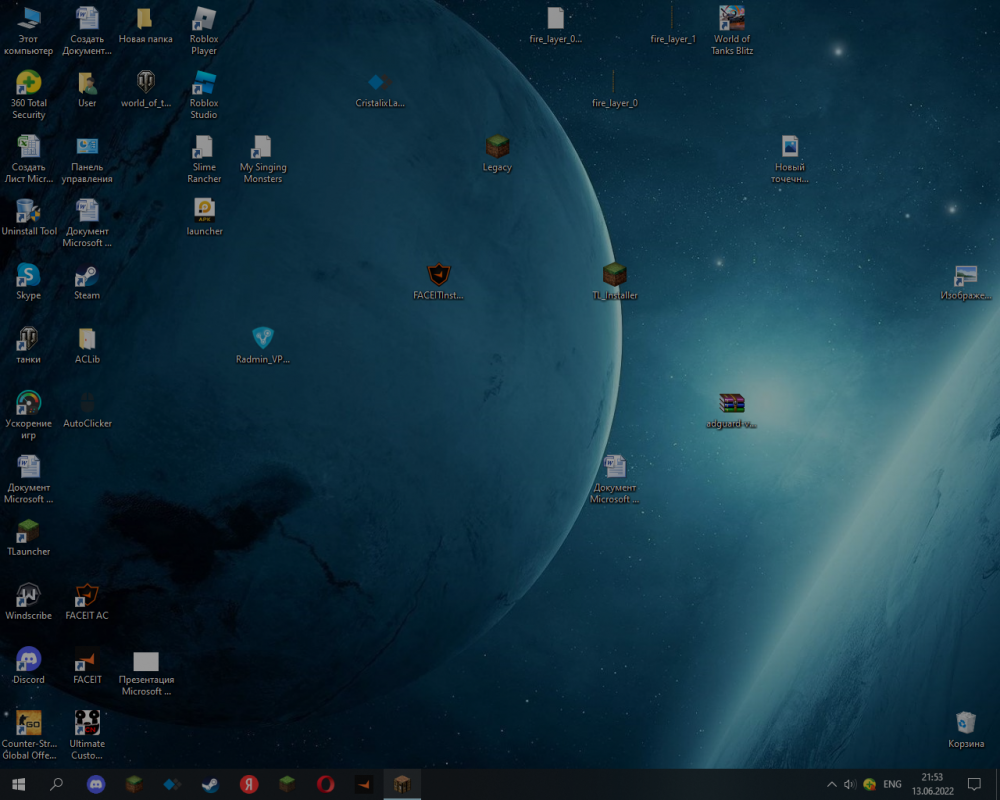Open Opera from the taskbar
1000x800 pixels.
pos(325,784)
